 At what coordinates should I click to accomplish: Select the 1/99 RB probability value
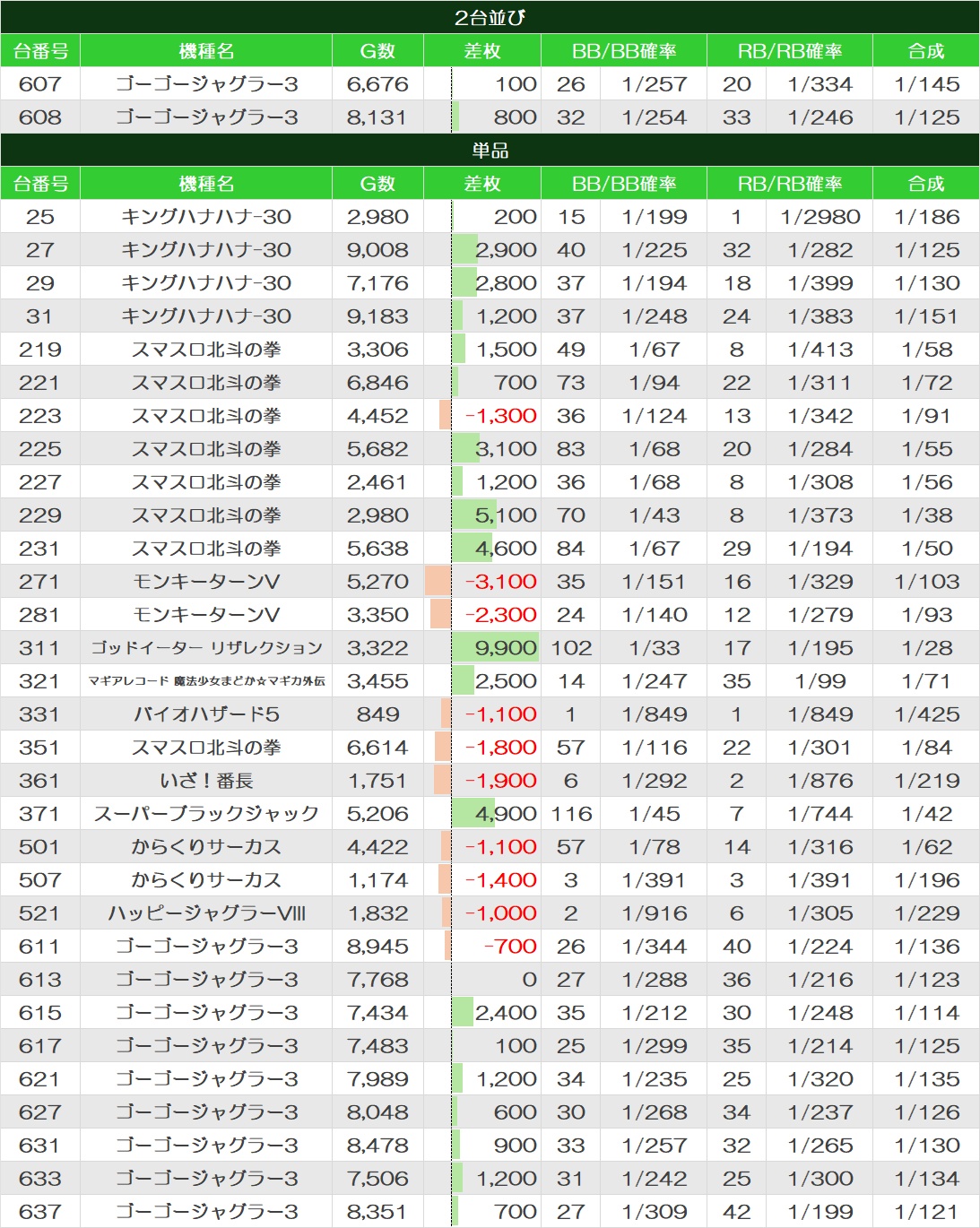pos(820,681)
